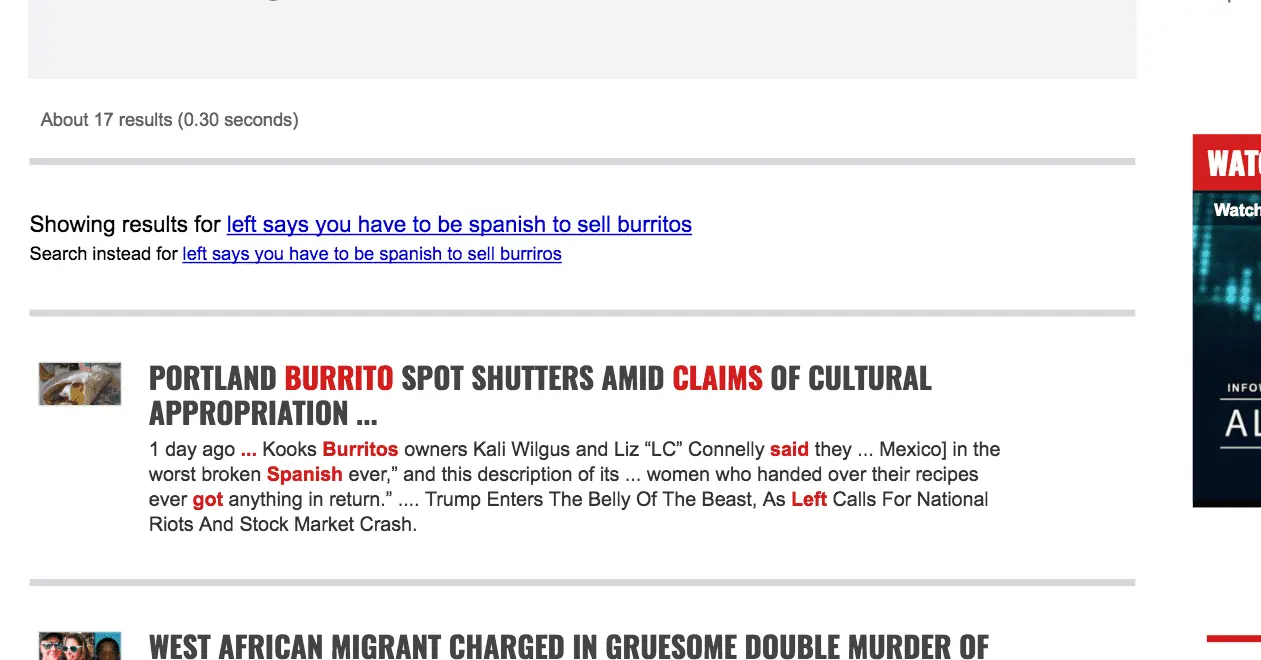Click the highlighted word "Burritos" in the snippet
This screenshot has height=660, width=1261.
(x=360, y=449)
